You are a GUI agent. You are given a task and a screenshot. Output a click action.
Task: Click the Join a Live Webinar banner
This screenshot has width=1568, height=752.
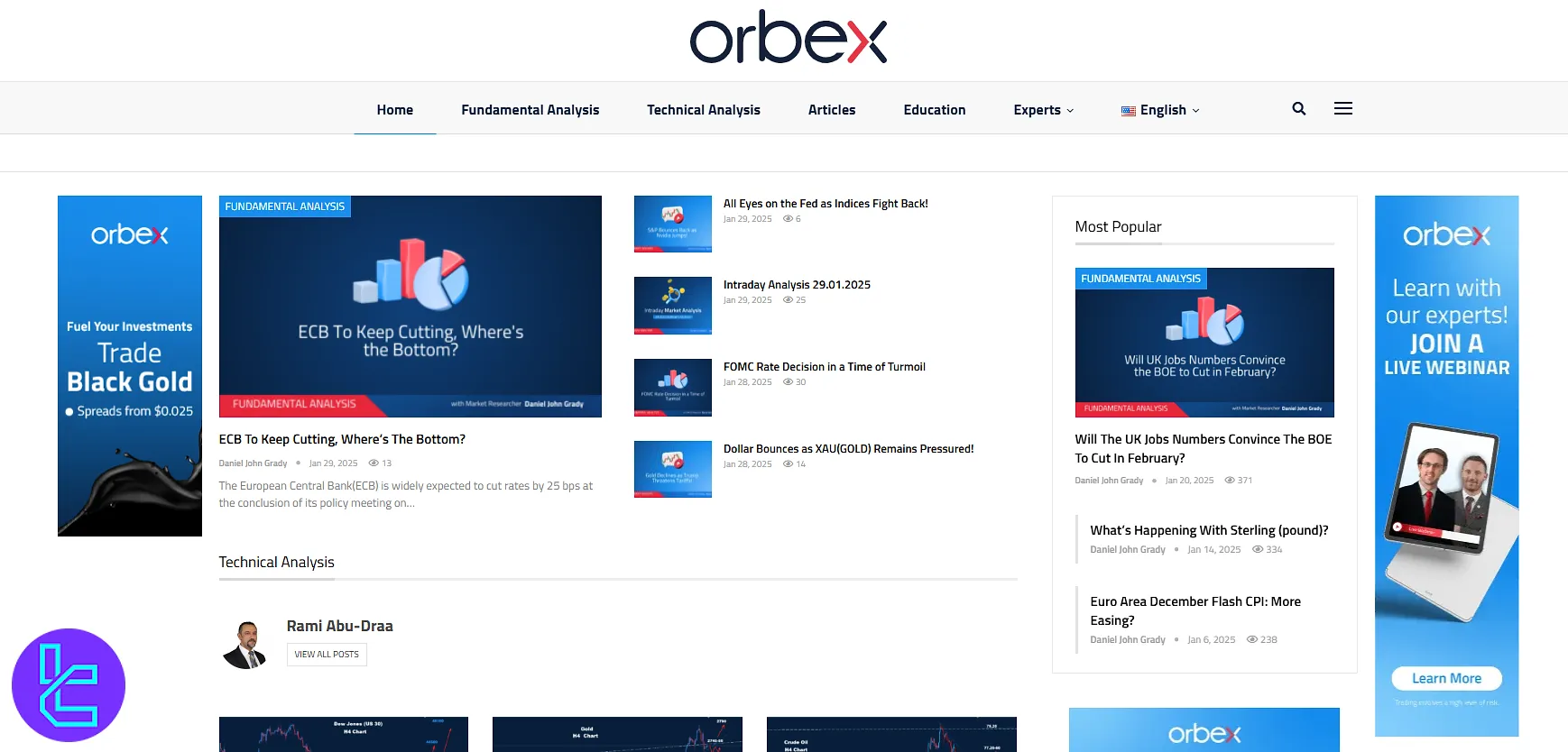1446,466
